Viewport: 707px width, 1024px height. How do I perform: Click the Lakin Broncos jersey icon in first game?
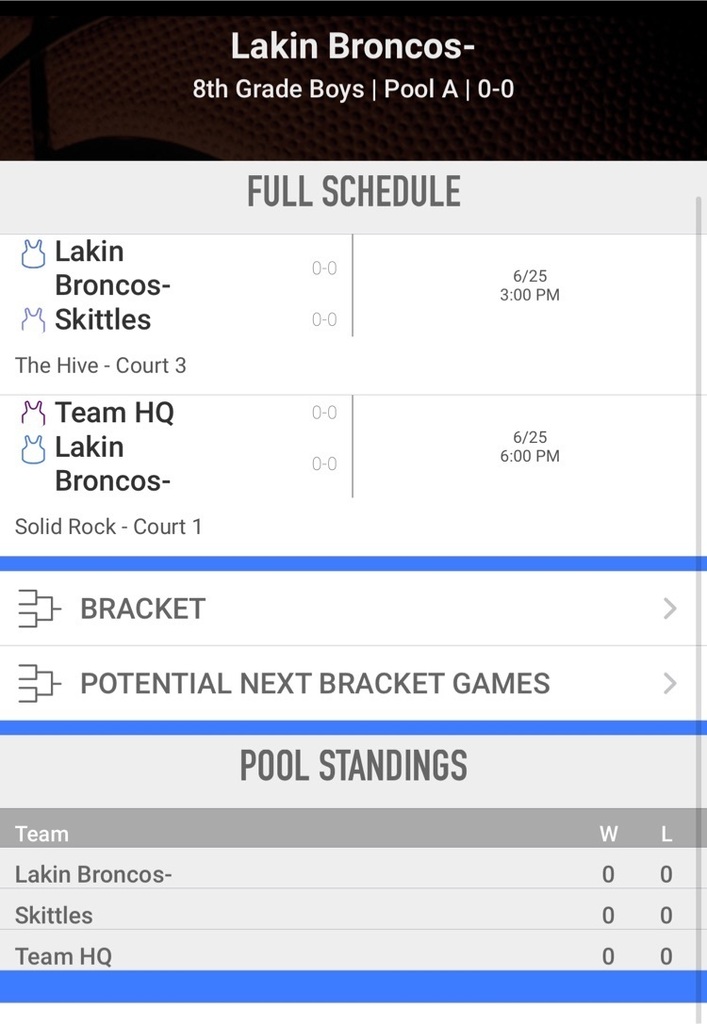pyautogui.click(x=33, y=254)
